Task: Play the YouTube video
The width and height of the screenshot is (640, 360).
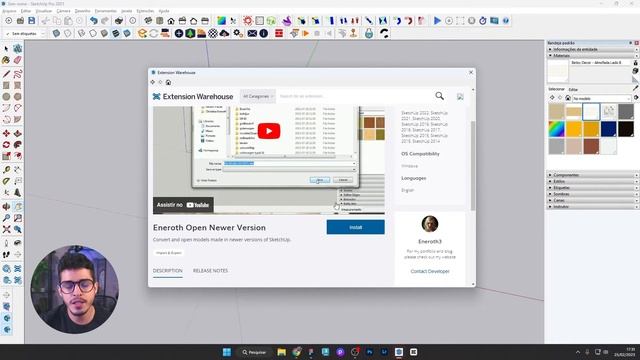Action: pos(269,131)
